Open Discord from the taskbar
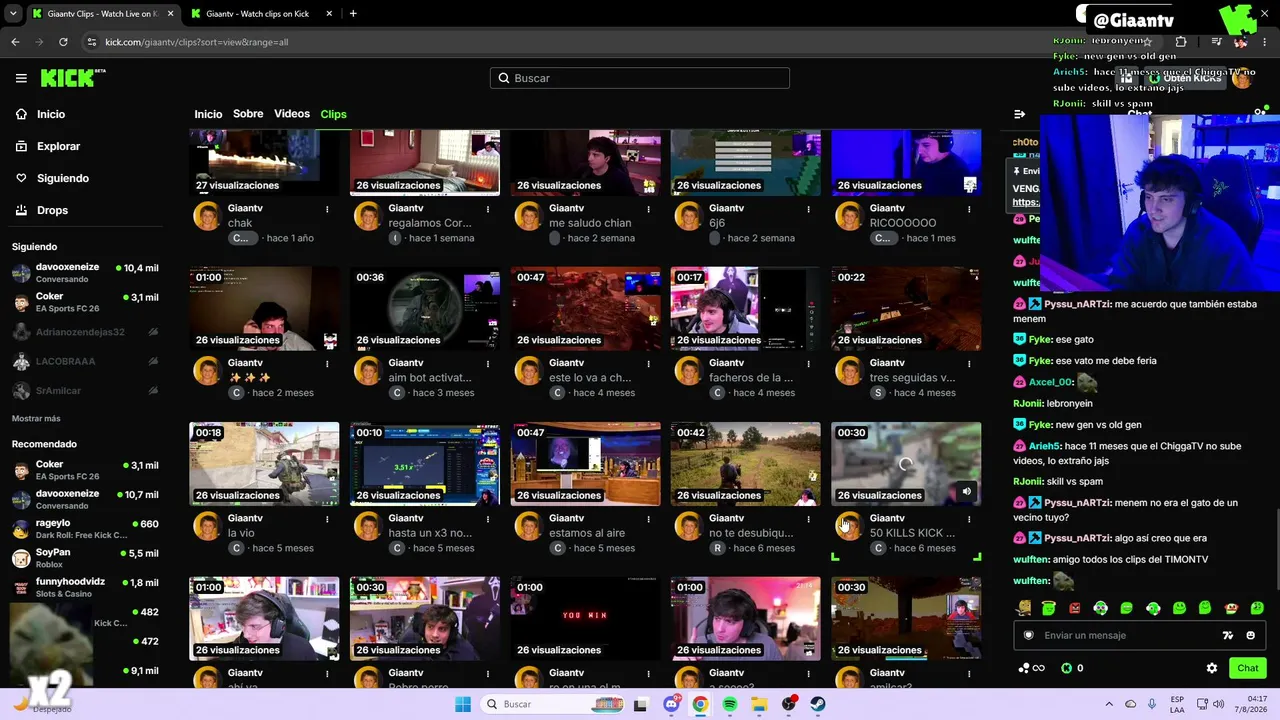Screen dimensions: 1280x720 [x=671, y=704]
